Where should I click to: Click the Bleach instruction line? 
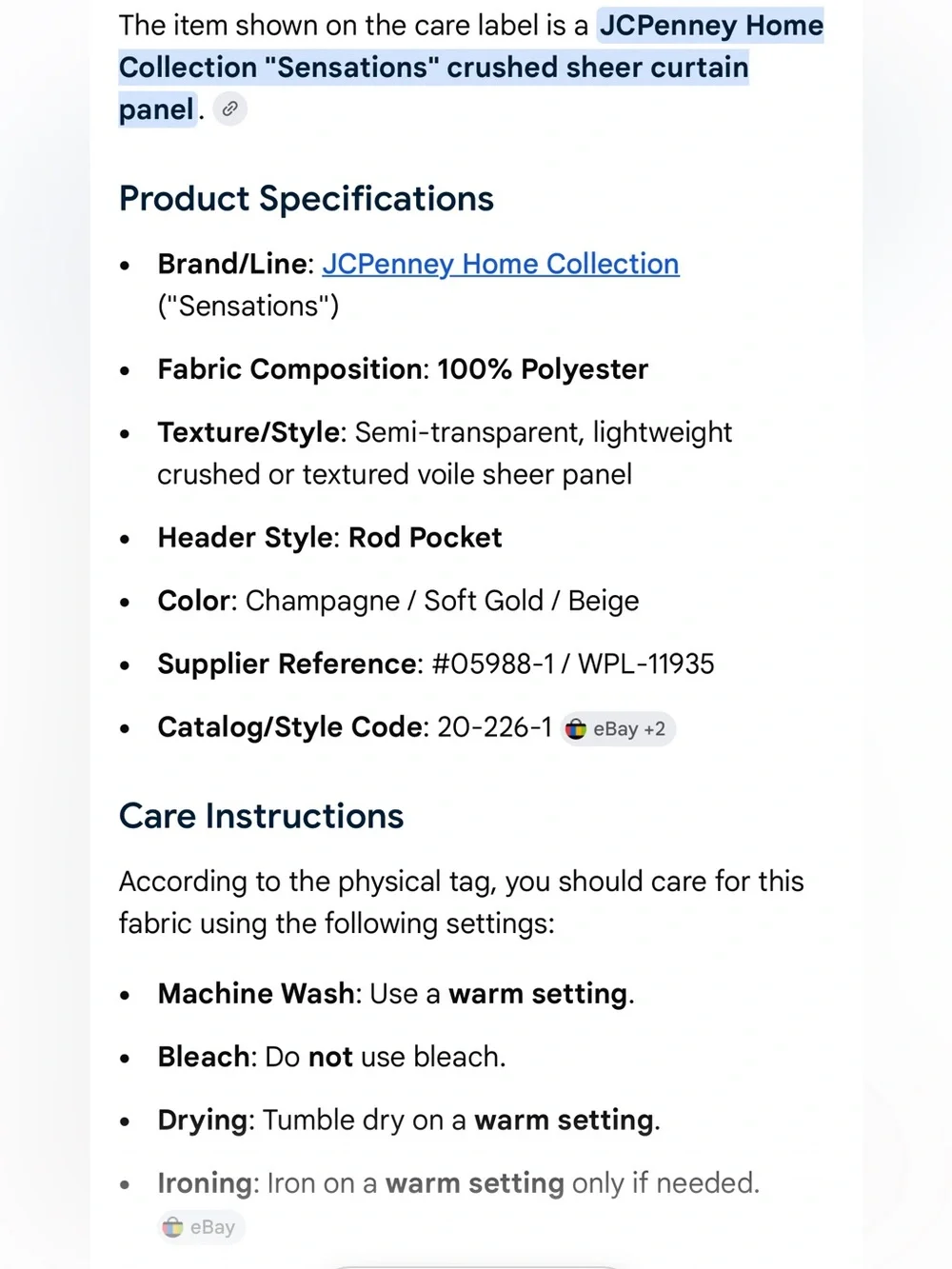tap(331, 1057)
